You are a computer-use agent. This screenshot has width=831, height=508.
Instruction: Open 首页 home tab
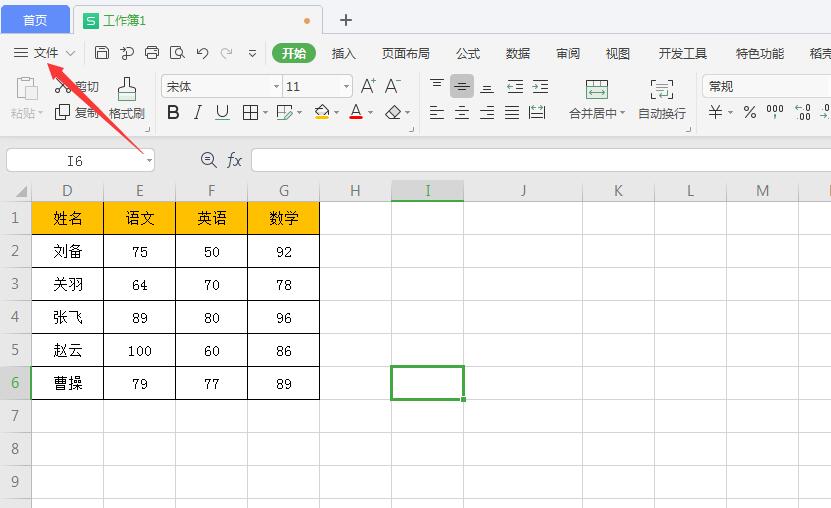(x=36, y=20)
